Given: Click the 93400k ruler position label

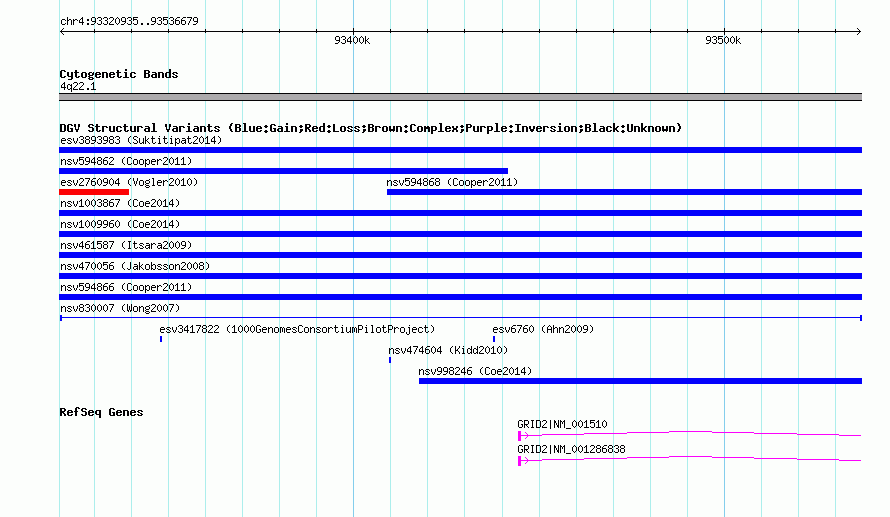Looking at the screenshot, I should point(352,40).
